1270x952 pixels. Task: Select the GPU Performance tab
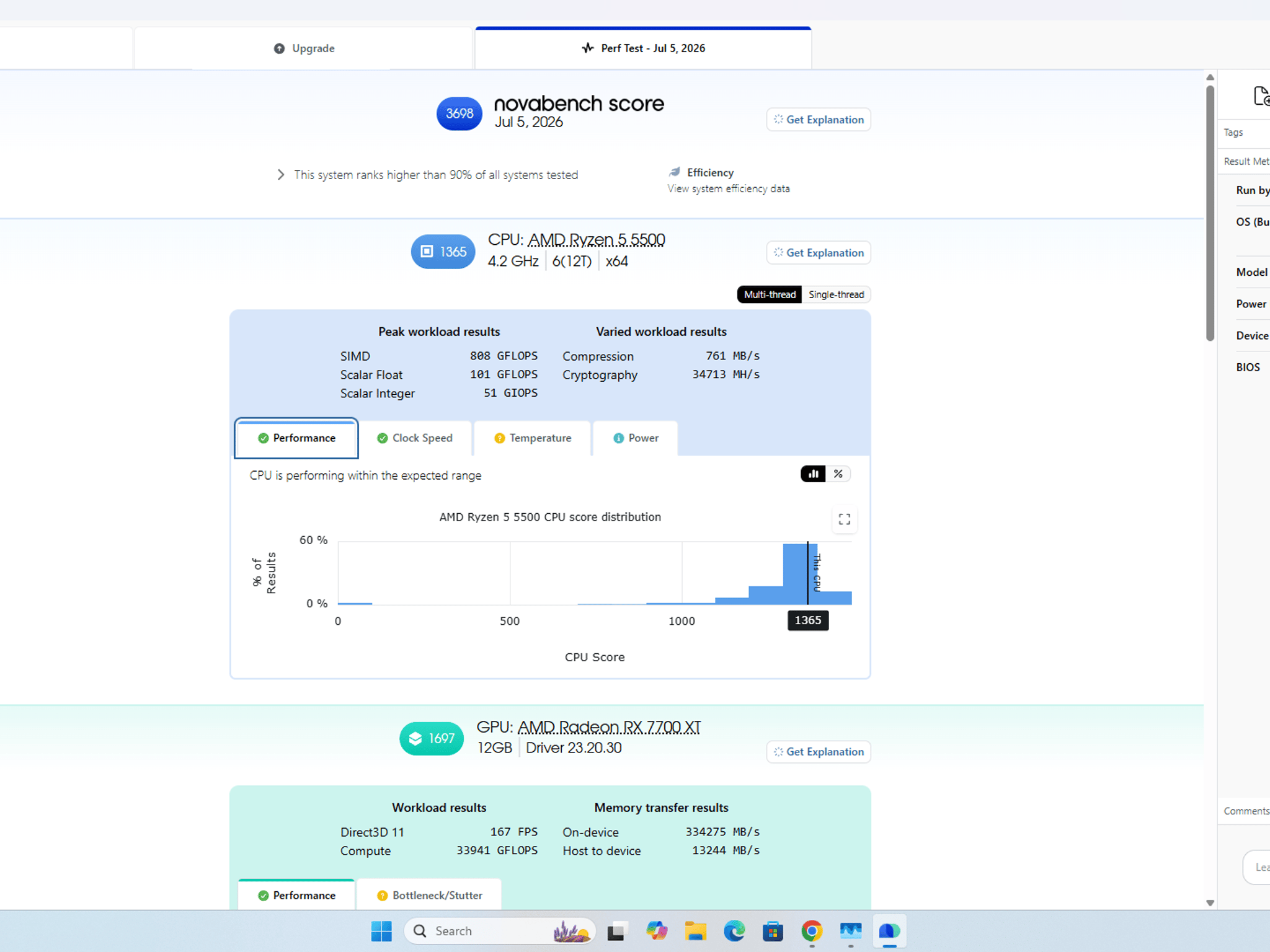click(296, 895)
